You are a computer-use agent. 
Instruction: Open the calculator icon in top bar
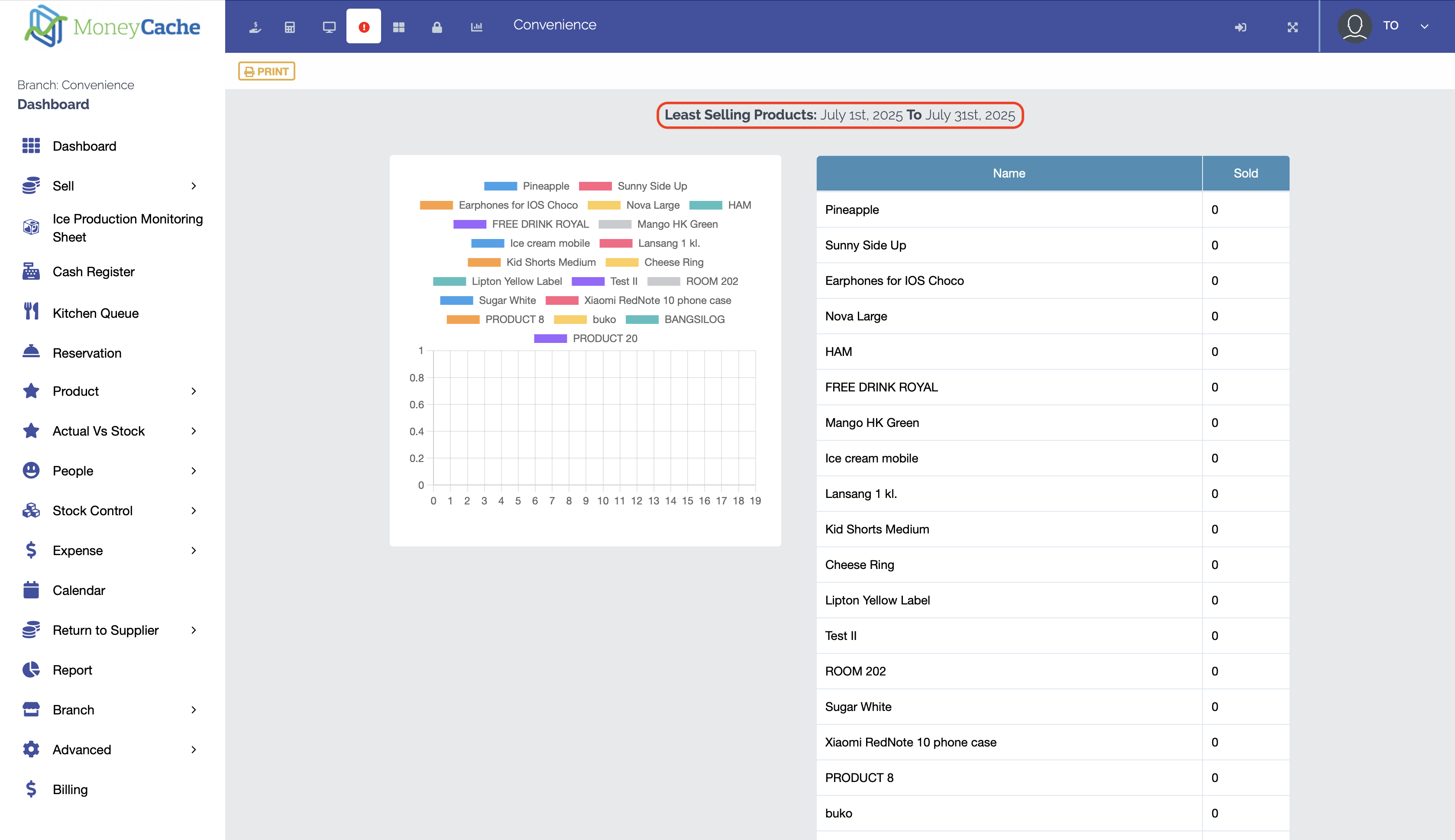[x=290, y=26]
